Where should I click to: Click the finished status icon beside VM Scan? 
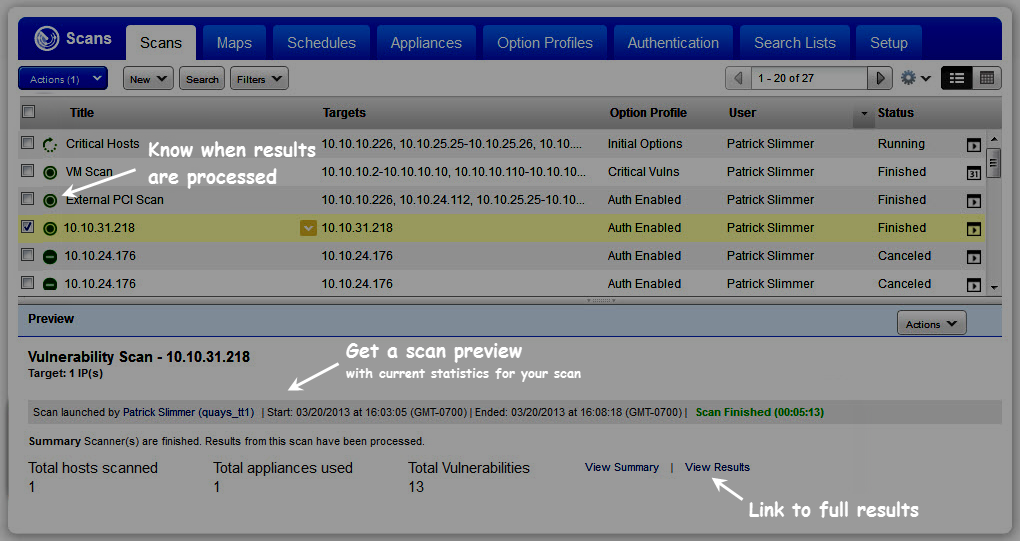point(50,172)
